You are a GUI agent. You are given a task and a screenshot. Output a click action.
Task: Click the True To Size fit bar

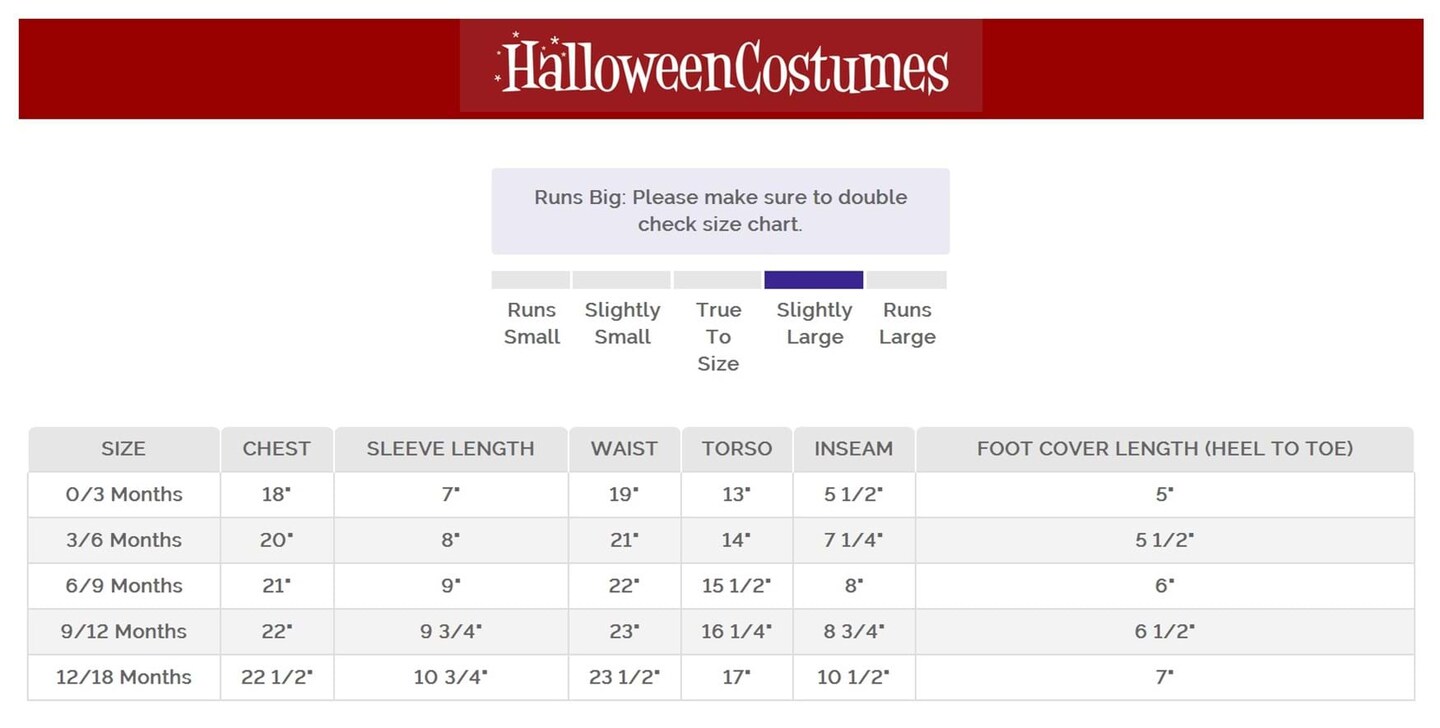[x=717, y=280]
